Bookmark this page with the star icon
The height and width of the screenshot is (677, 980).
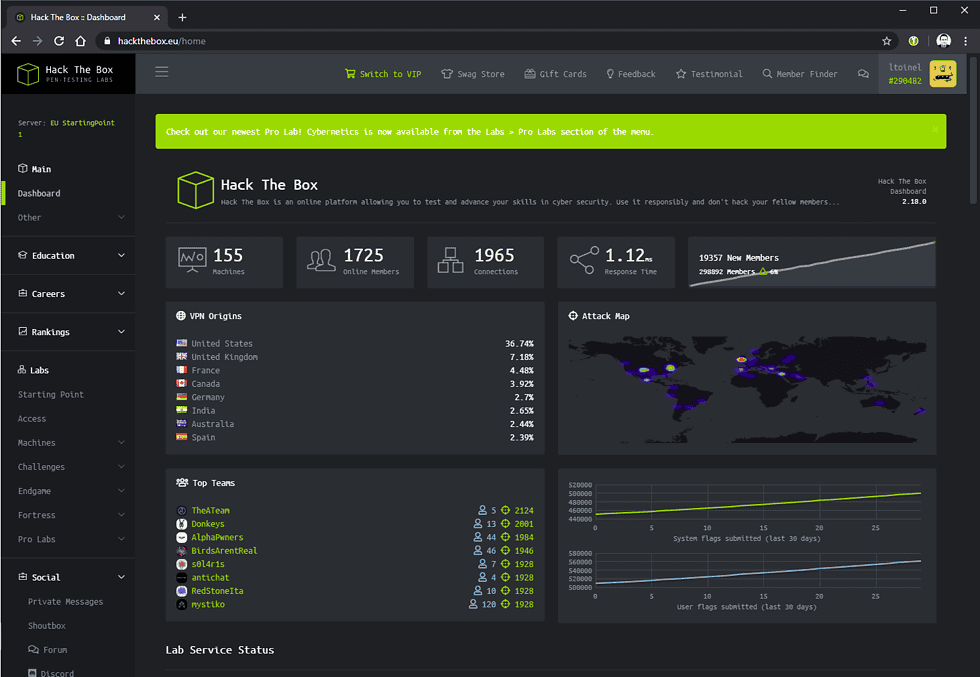[x=886, y=41]
